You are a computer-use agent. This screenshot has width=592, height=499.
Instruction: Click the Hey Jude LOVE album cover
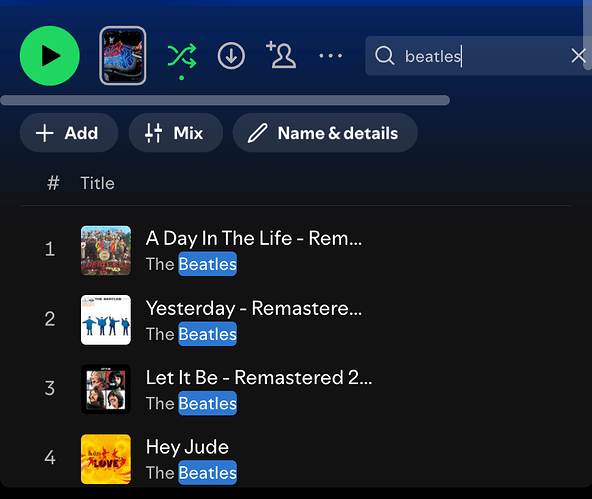click(106, 459)
